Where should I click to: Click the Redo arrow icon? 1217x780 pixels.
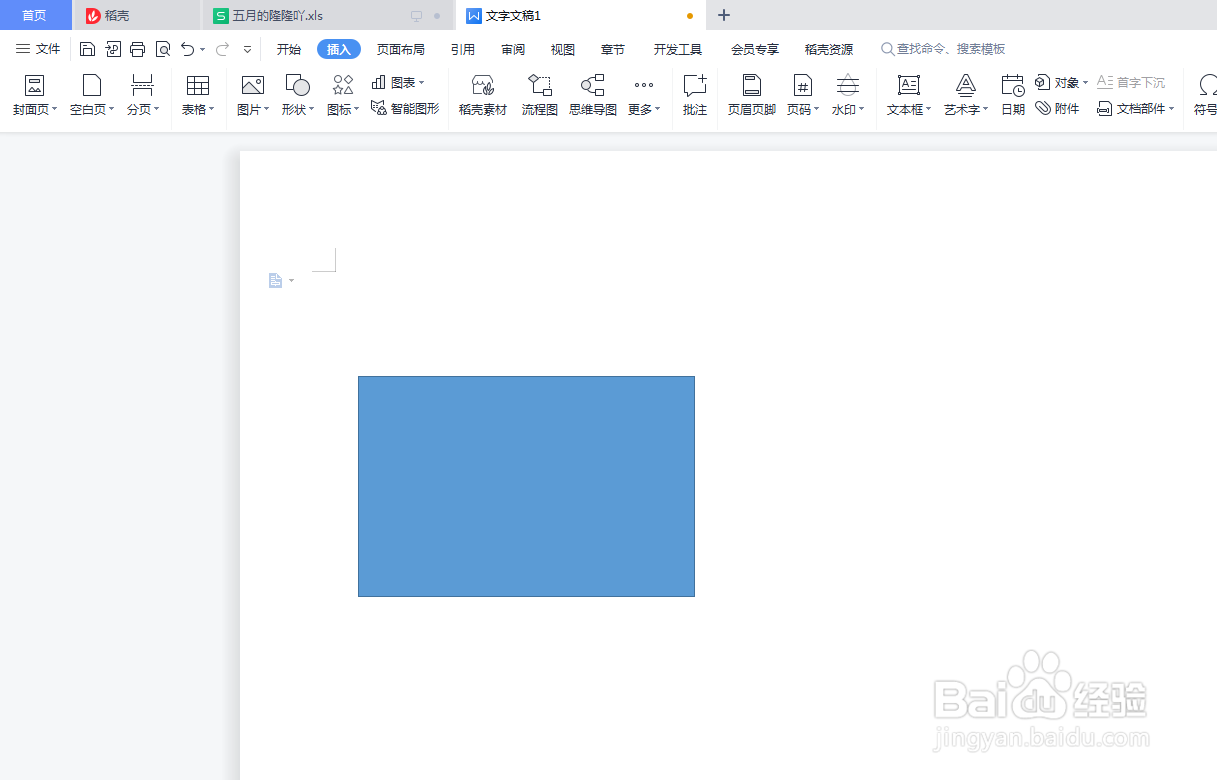point(222,49)
